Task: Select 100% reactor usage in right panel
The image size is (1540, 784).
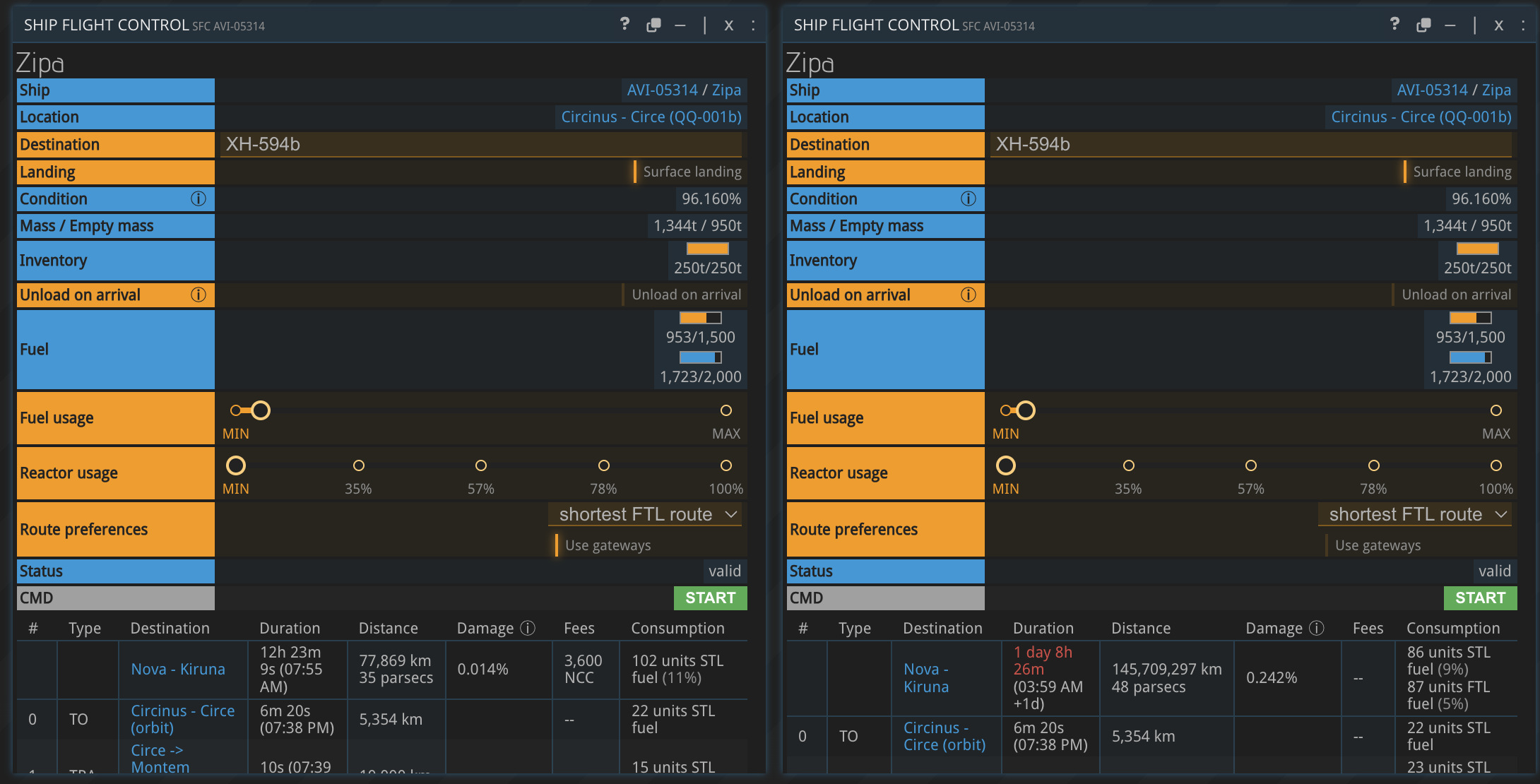Action: (x=1496, y=465)
